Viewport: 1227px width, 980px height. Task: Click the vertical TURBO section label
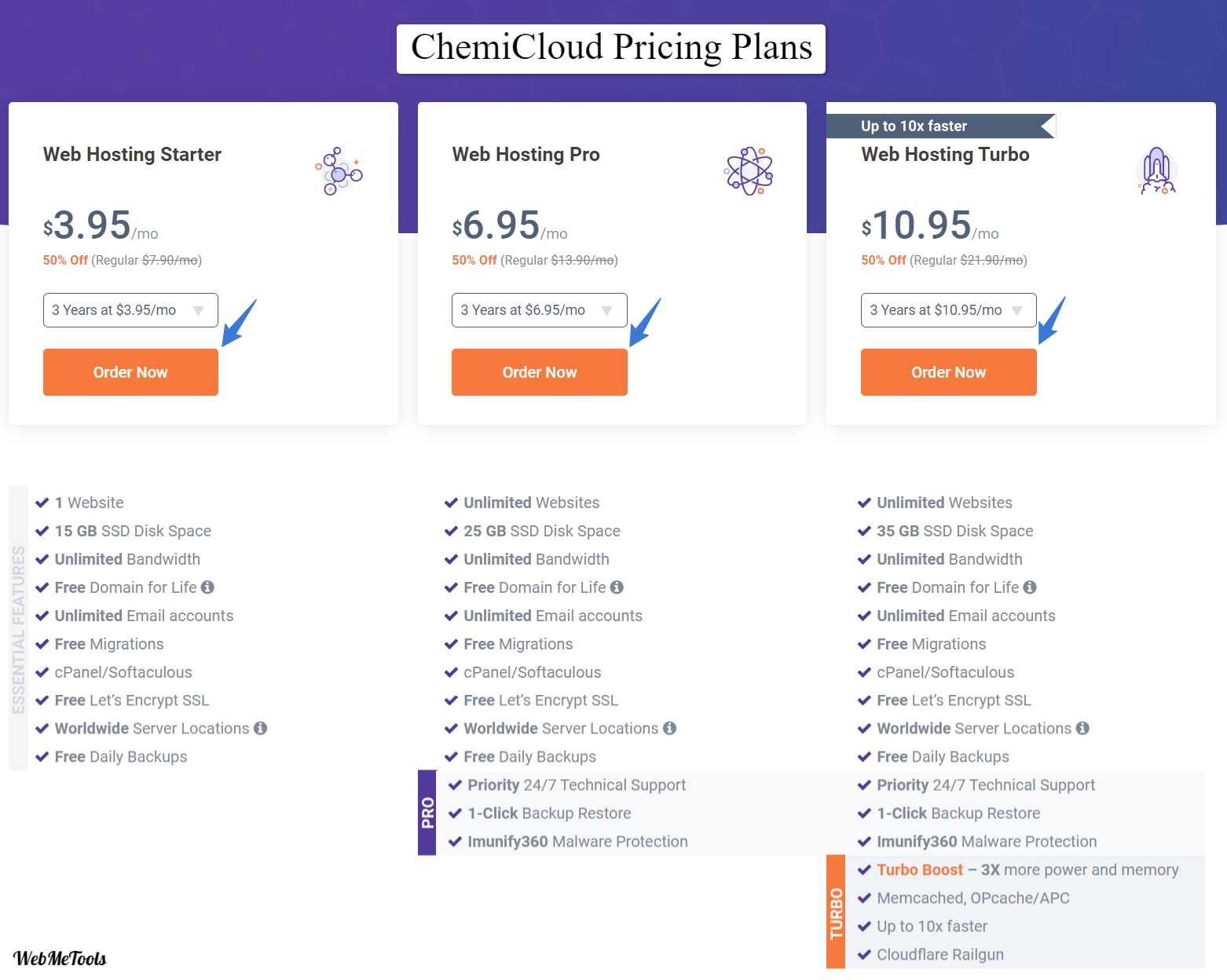836,912
